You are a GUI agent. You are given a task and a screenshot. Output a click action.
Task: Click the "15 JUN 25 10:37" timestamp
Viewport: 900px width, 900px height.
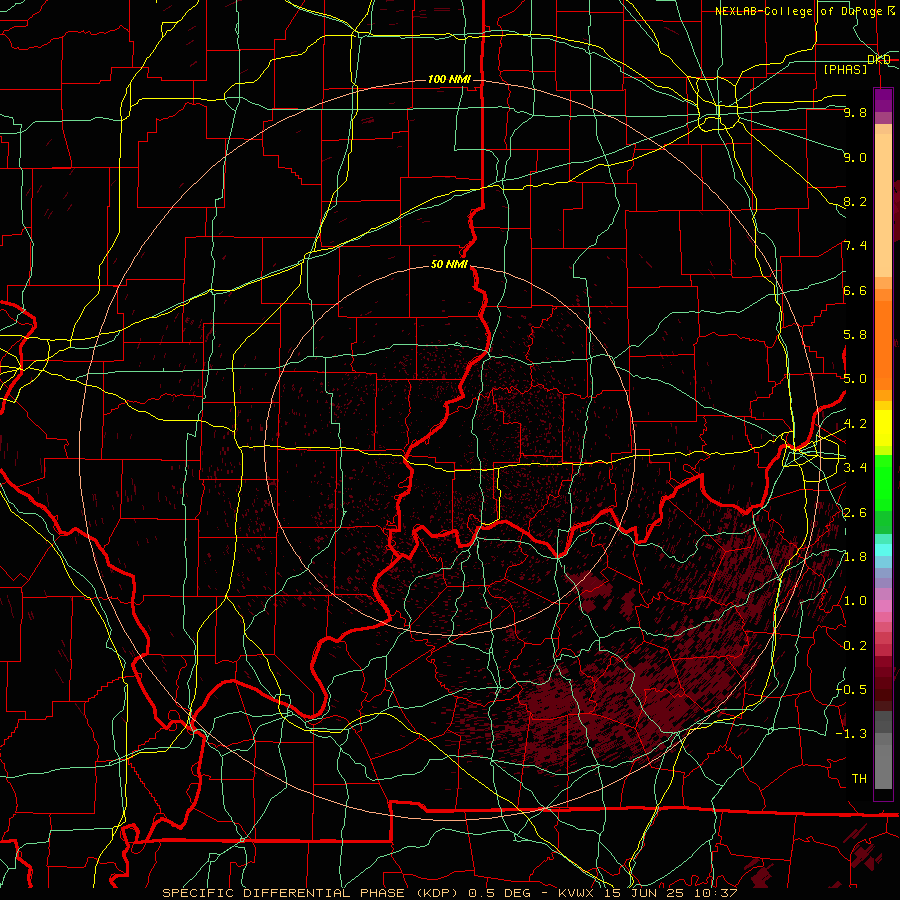click(x=670, y=893)
